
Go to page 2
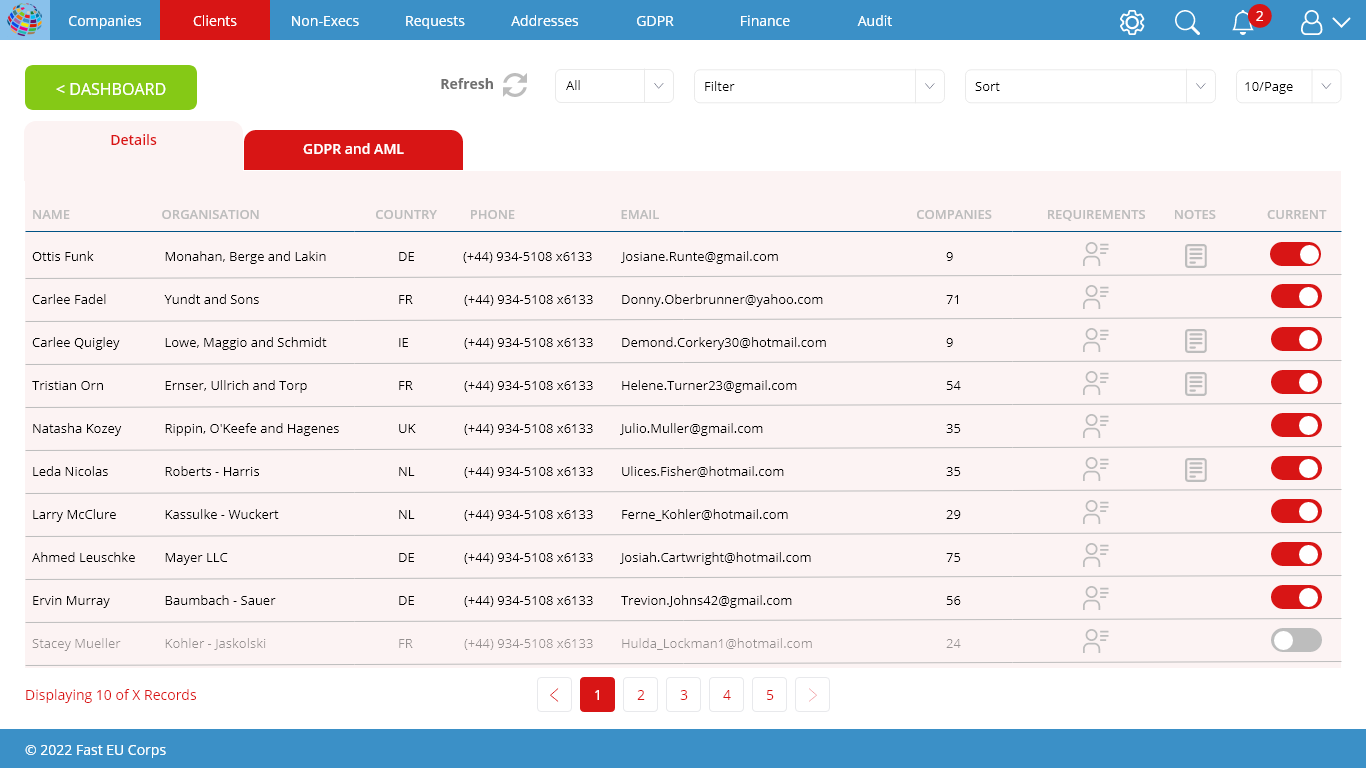(x=640, y=695)
